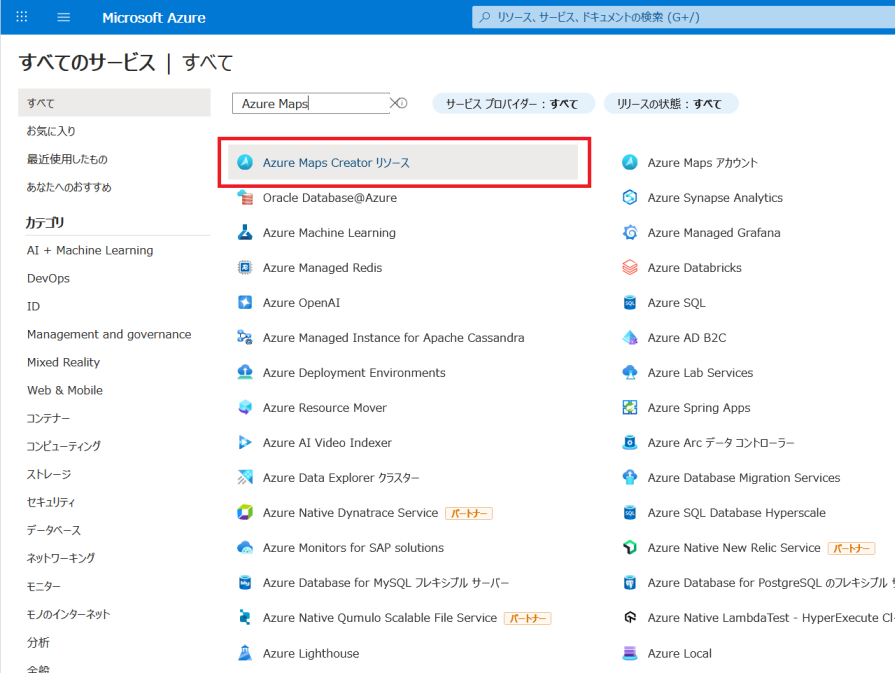
Task: Choose the 分析 category
Action: tap(38, 642)
